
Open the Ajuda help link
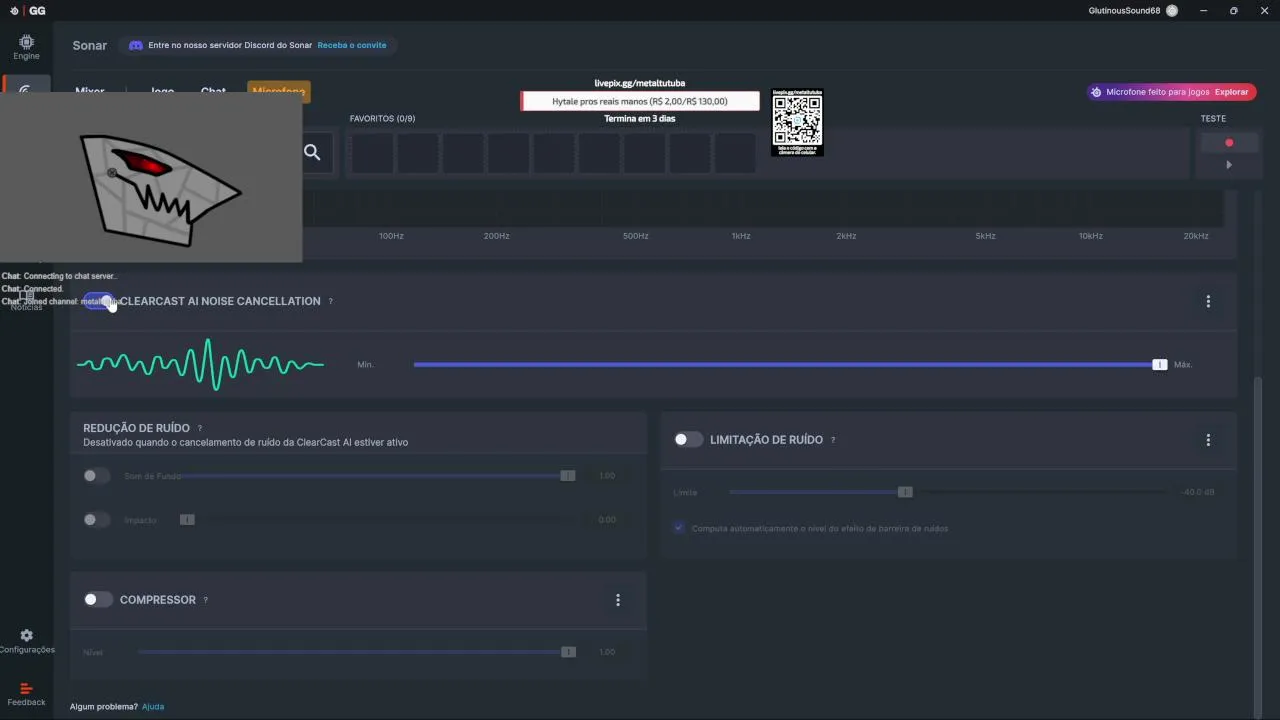coord(153,706)
